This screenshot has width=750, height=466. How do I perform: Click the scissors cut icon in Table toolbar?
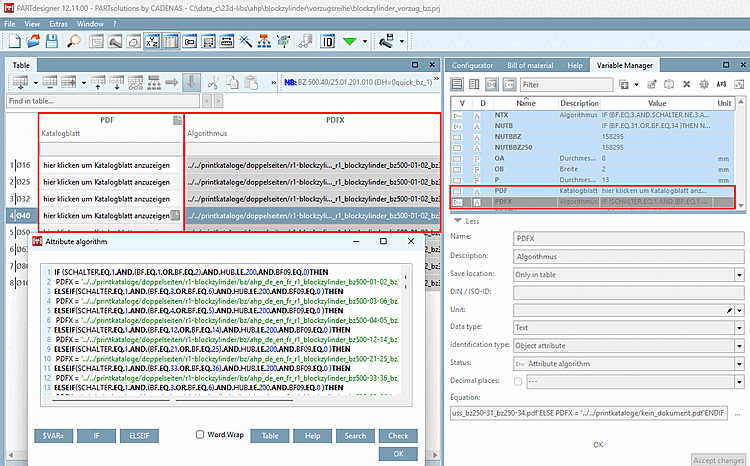tap(213, 82)
